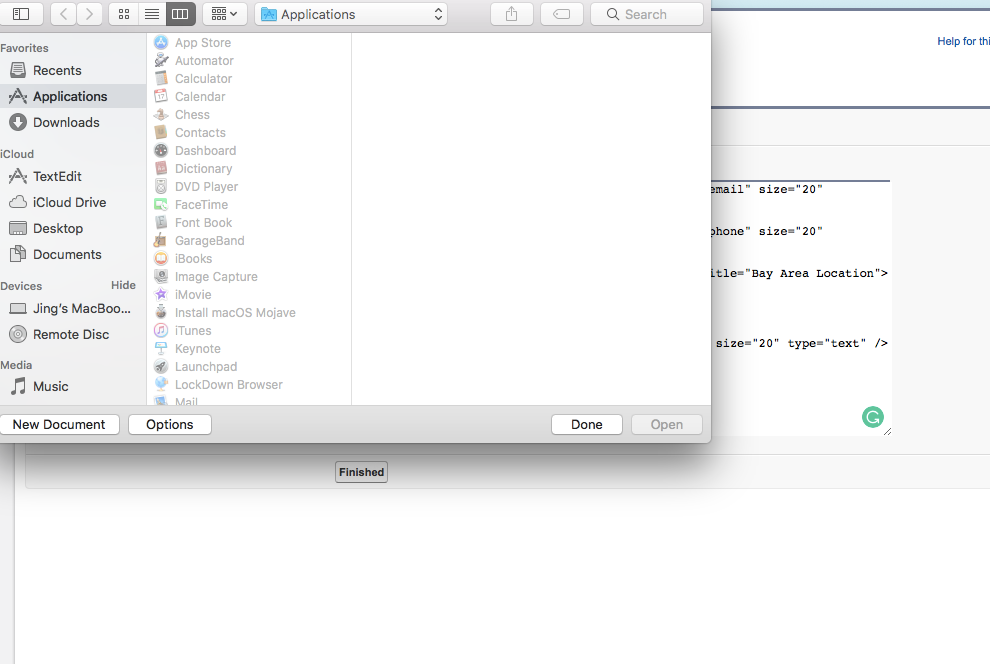Click the Remote Disc icon
Viewport: 990px width, 664px height.
[x=18, y=335]
